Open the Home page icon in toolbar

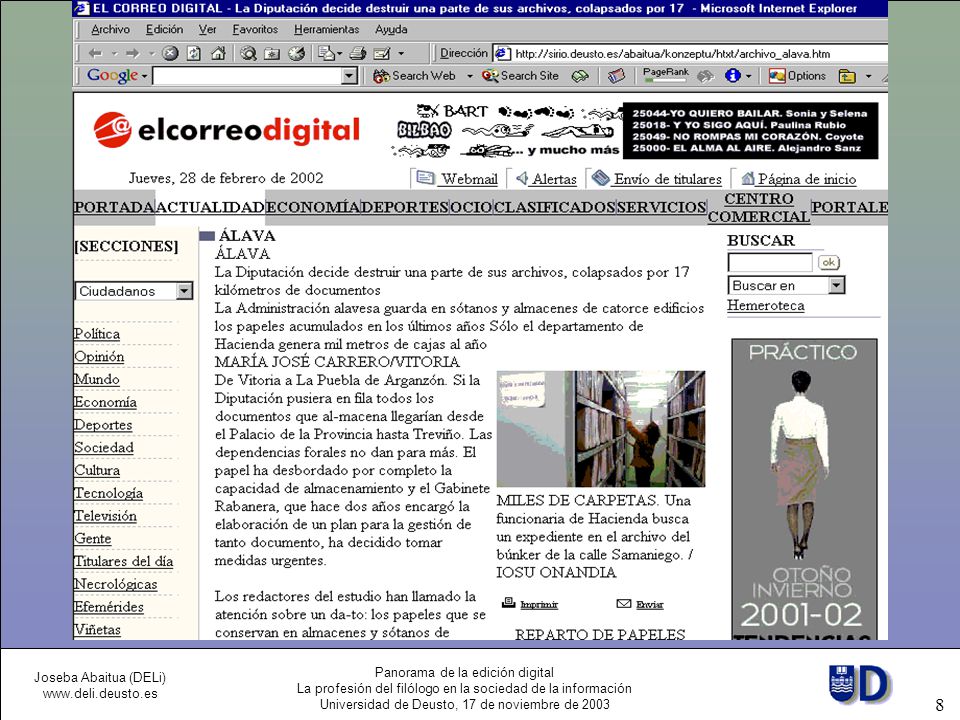pyautogui.click(x=218, y=53)
